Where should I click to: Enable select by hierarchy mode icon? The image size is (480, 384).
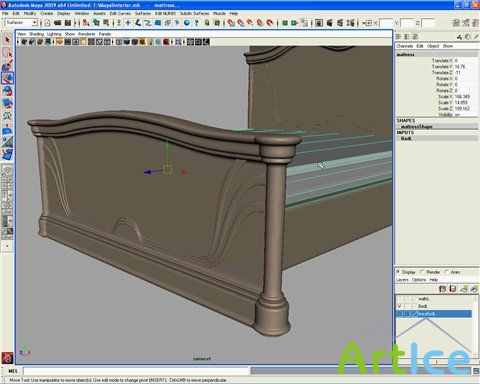coord(86,23)
